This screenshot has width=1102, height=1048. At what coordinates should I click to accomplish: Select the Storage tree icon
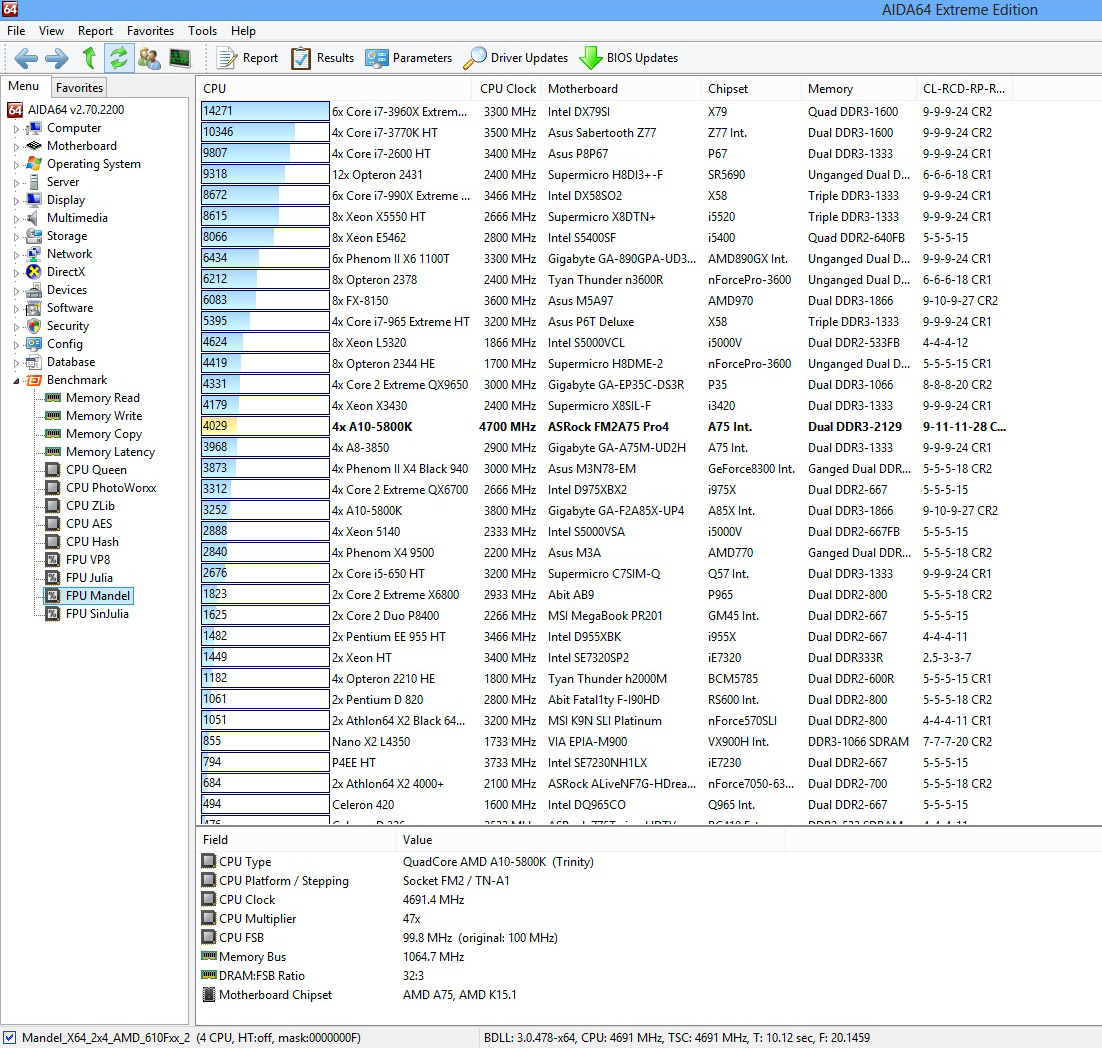click(33, 236)
